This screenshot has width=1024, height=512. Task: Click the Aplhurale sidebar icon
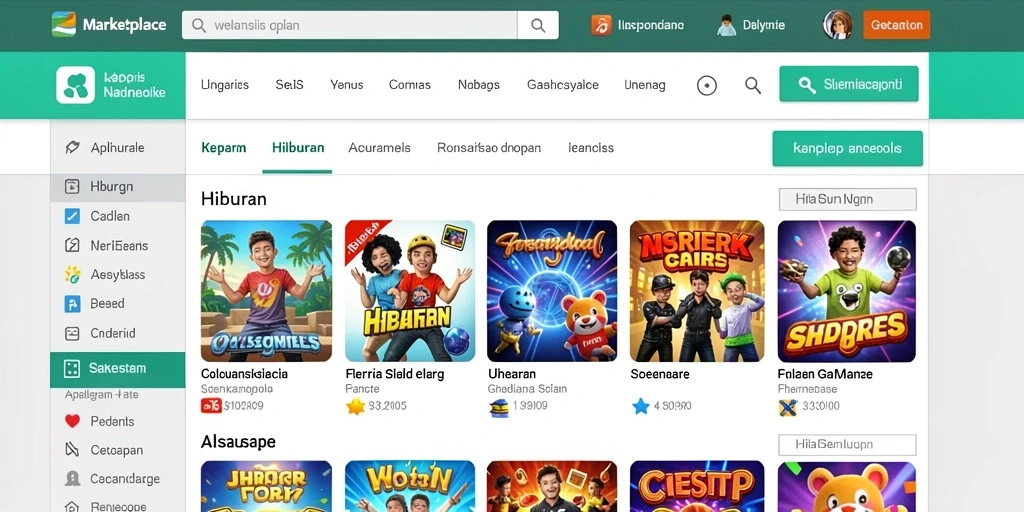[72, 148]
